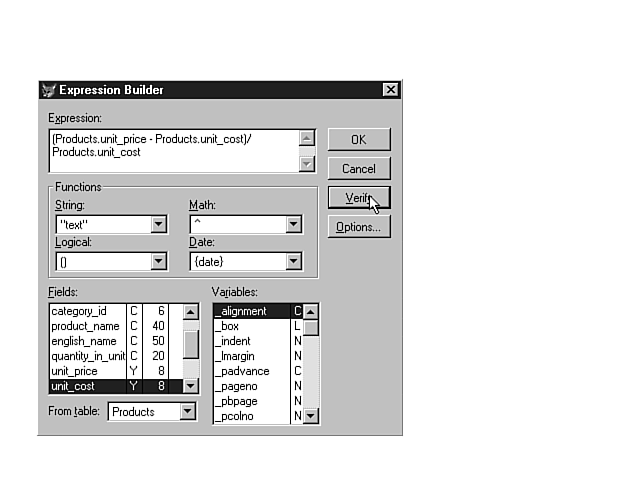This screenshot has width=640, height=480.
Task: Close the Expression Builder dialog
Action: pos(390,90)
